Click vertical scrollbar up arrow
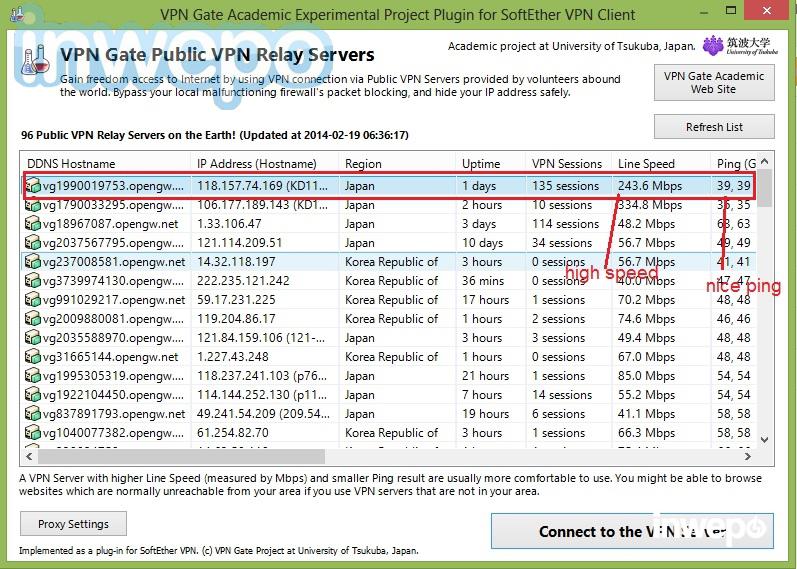Image resolution: width=797 pixels, height=569 pixels. 764,162
